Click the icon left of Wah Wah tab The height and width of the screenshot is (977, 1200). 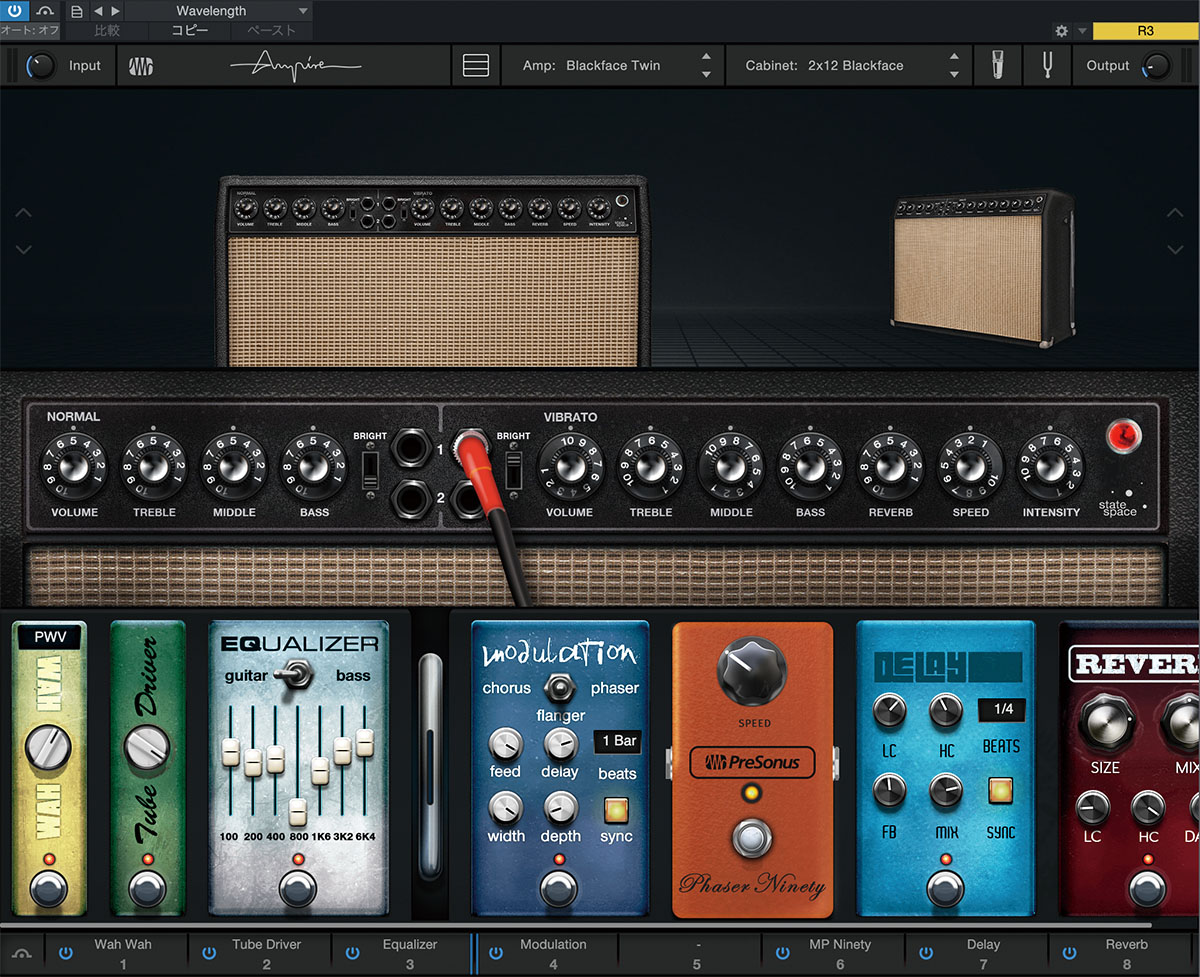22,953
